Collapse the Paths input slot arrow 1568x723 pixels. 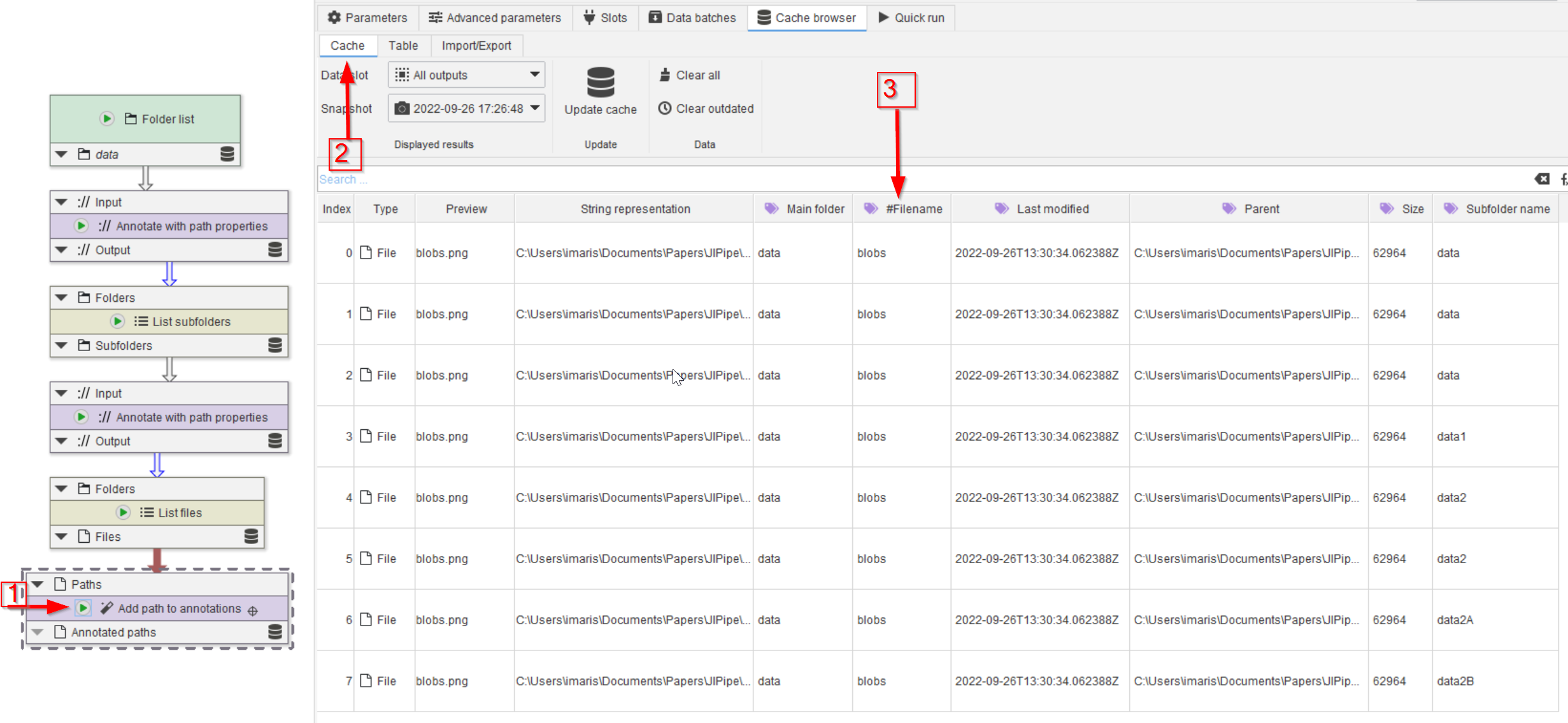38,584
